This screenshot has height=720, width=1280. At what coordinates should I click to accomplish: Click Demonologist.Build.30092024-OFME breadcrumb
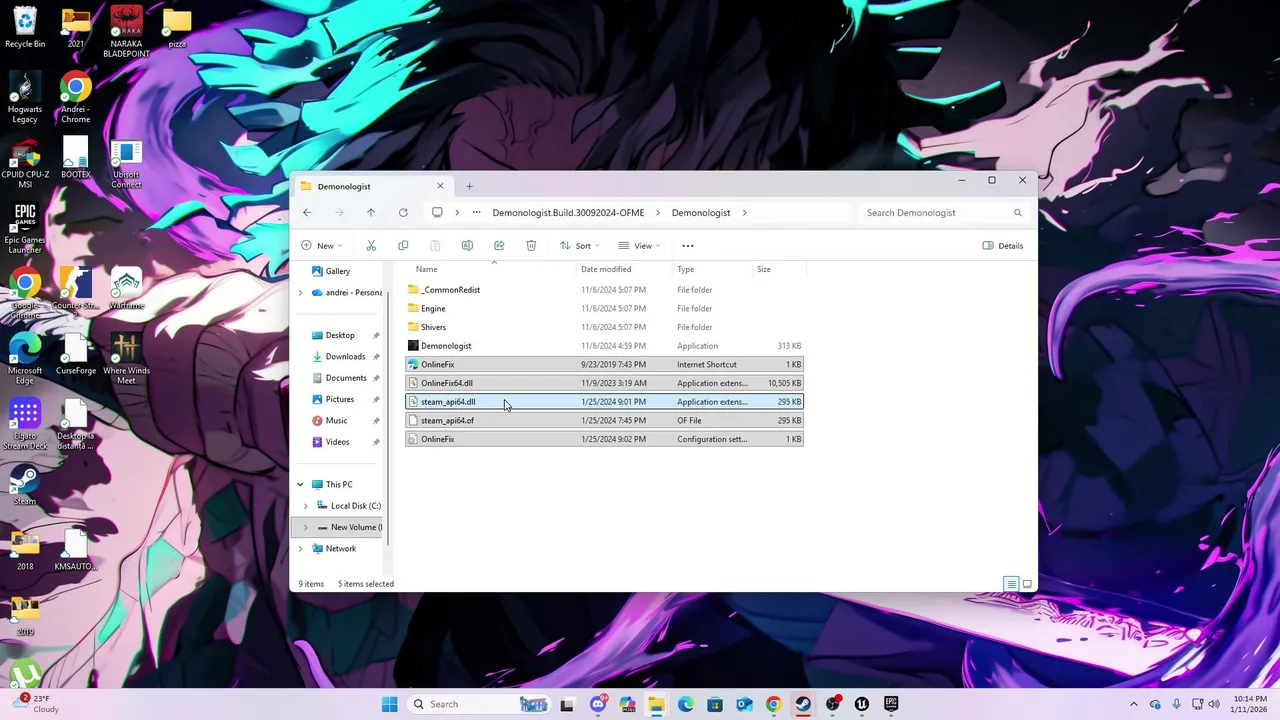point(568,213)
